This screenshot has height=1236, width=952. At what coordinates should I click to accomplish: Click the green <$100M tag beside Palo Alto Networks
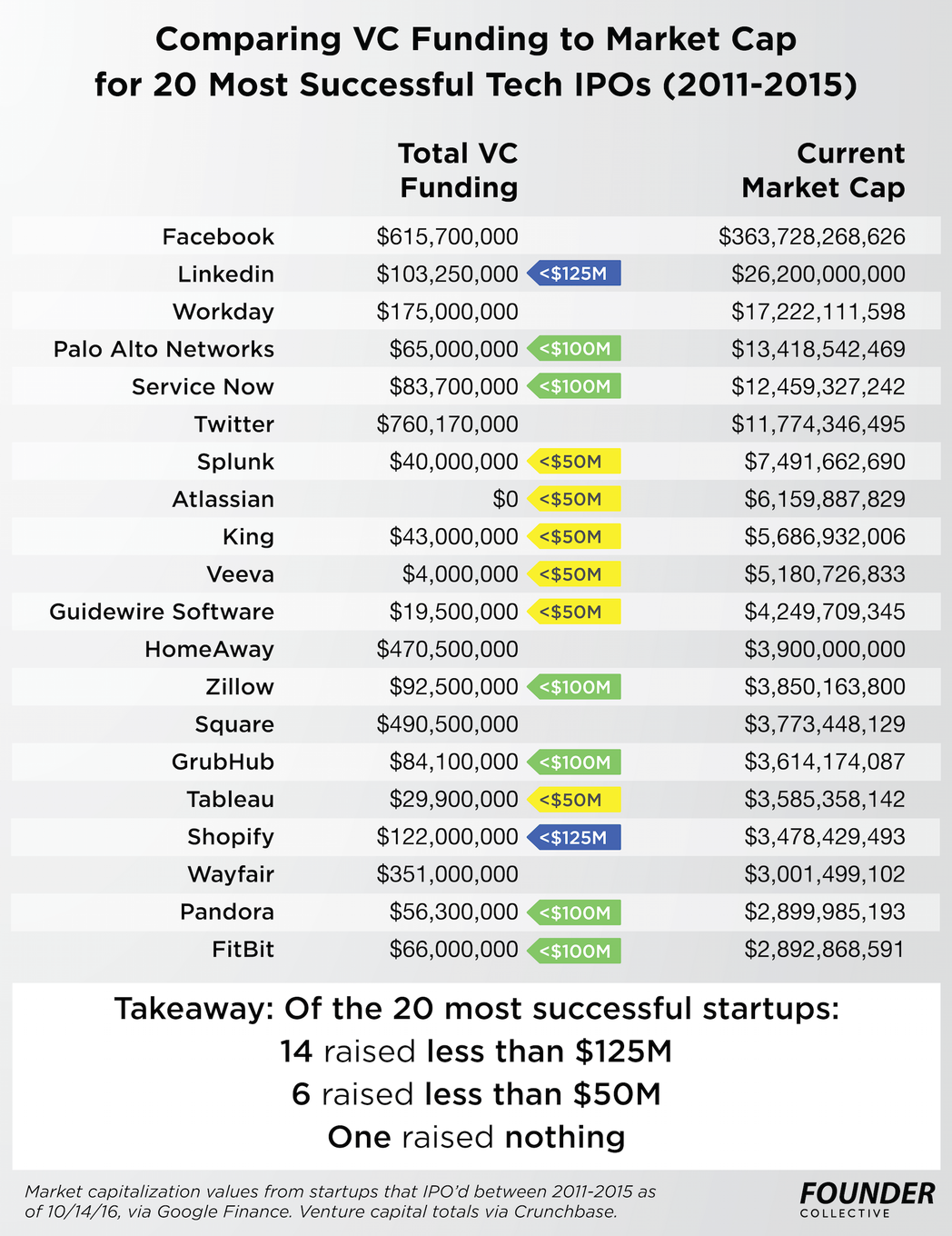pyautogui.click(x=575, y=349)
